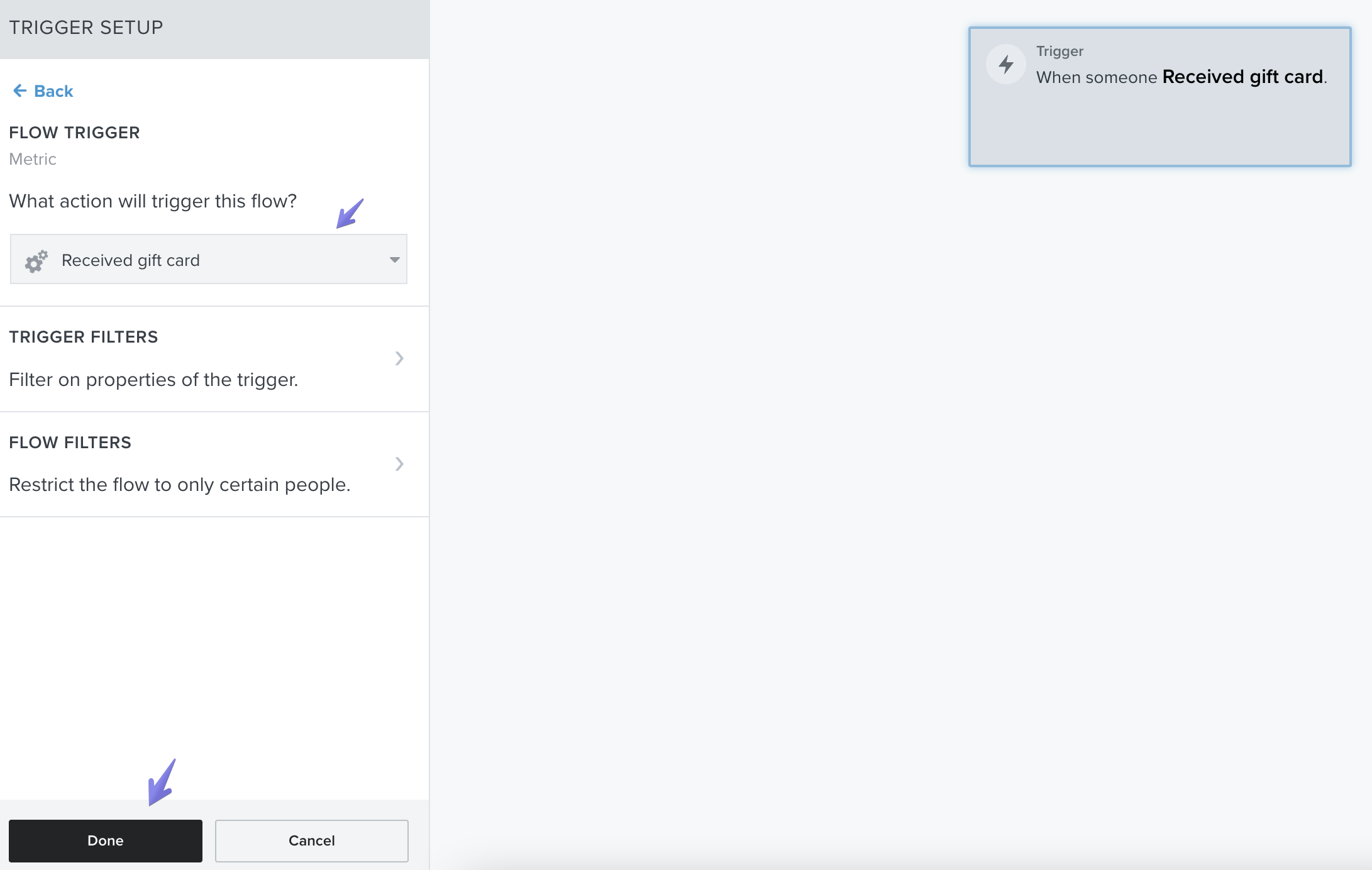Click 'Restrict the flow to only certain people'
The width and height of the screenshot is (1372, 870).
coord(179,485)
